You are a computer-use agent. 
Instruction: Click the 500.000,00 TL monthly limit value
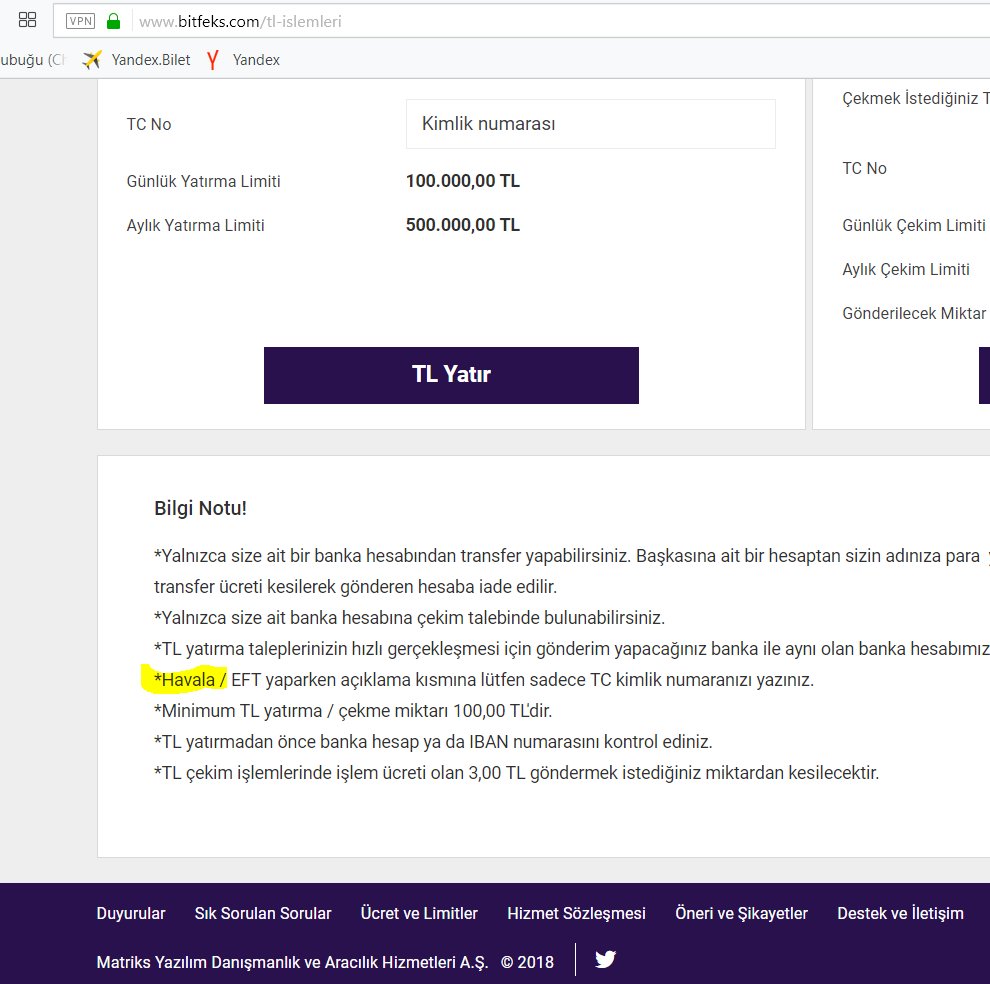click(x=463, y=225)
